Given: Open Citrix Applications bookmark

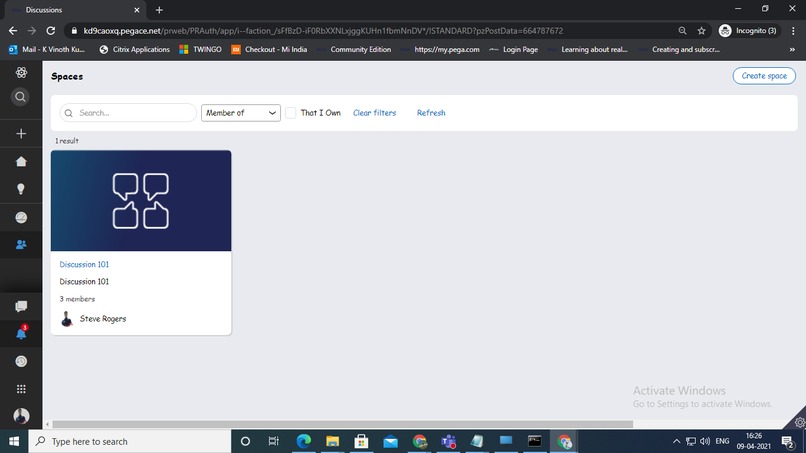Looking at the screenshot, I should click(x=135, y=49).
